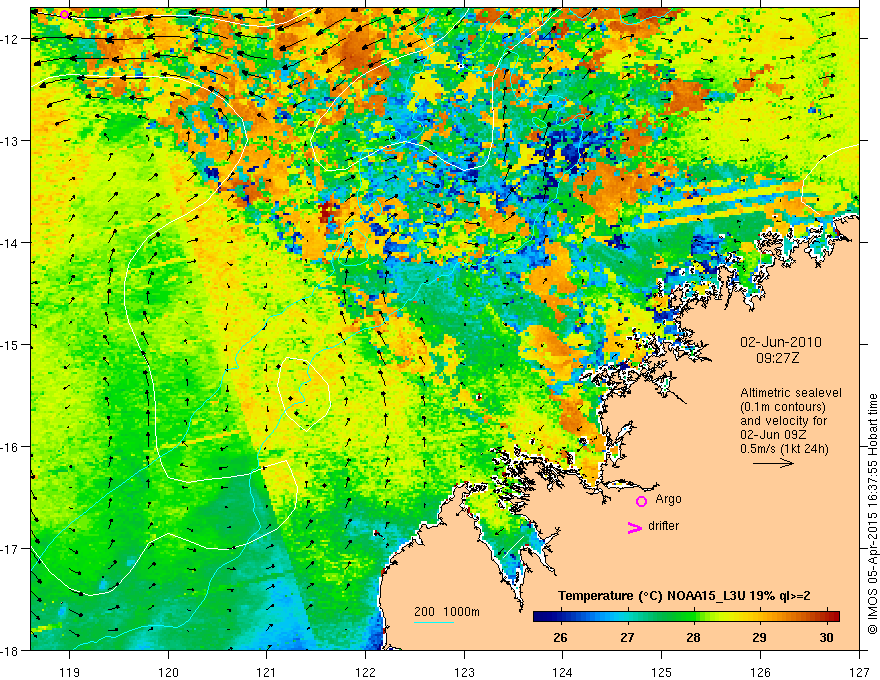Click the -15 latitude axis label

(x=11, y=344)
